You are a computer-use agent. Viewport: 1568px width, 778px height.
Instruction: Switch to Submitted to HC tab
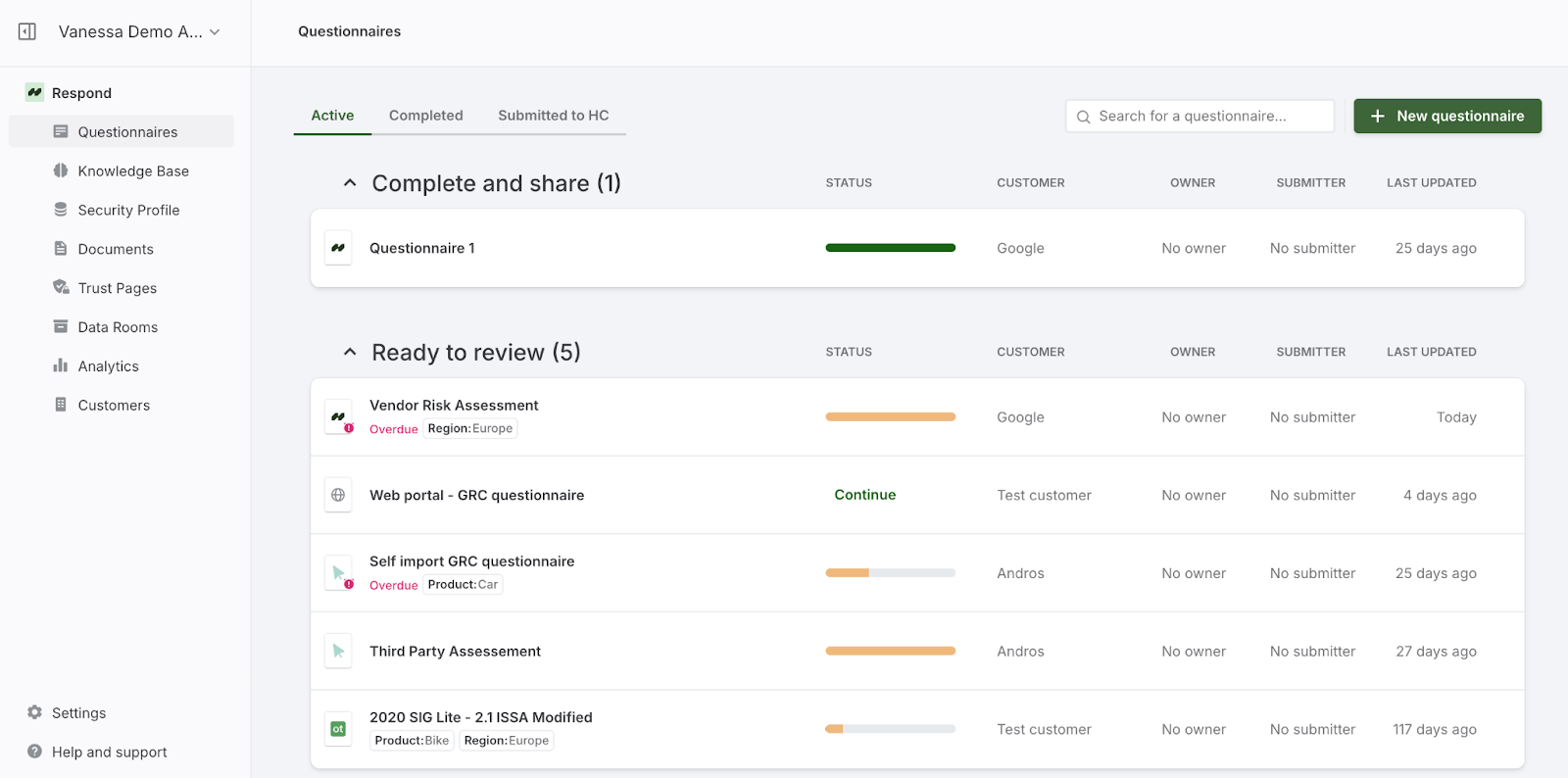click(554, 116)
